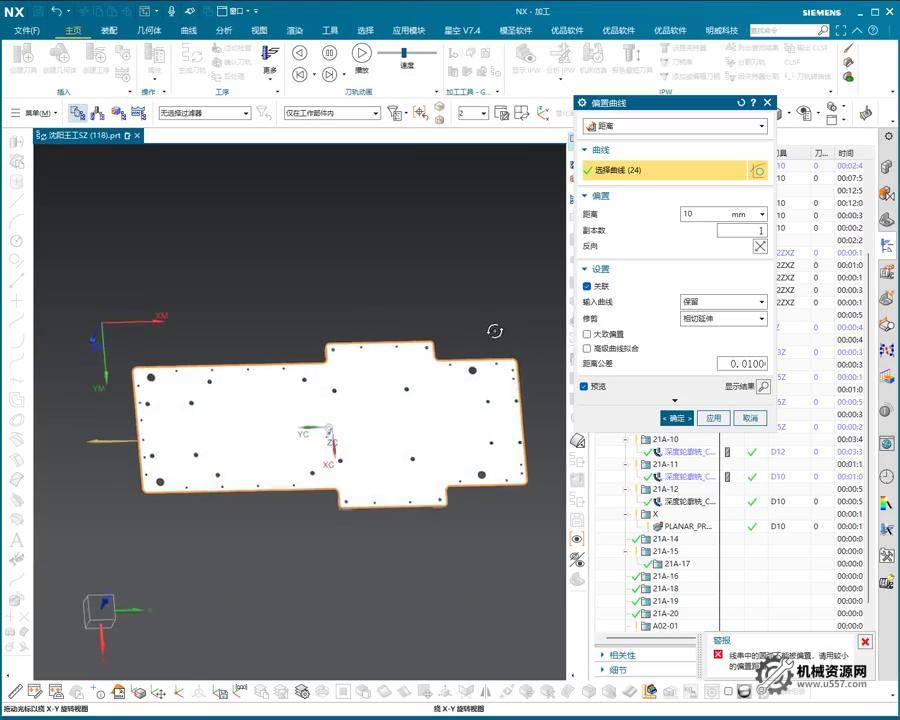This screenshot has height=720, width=900.
Task: Enable the 高级曲线拟合 checkbox
Action: pos(587,348)
